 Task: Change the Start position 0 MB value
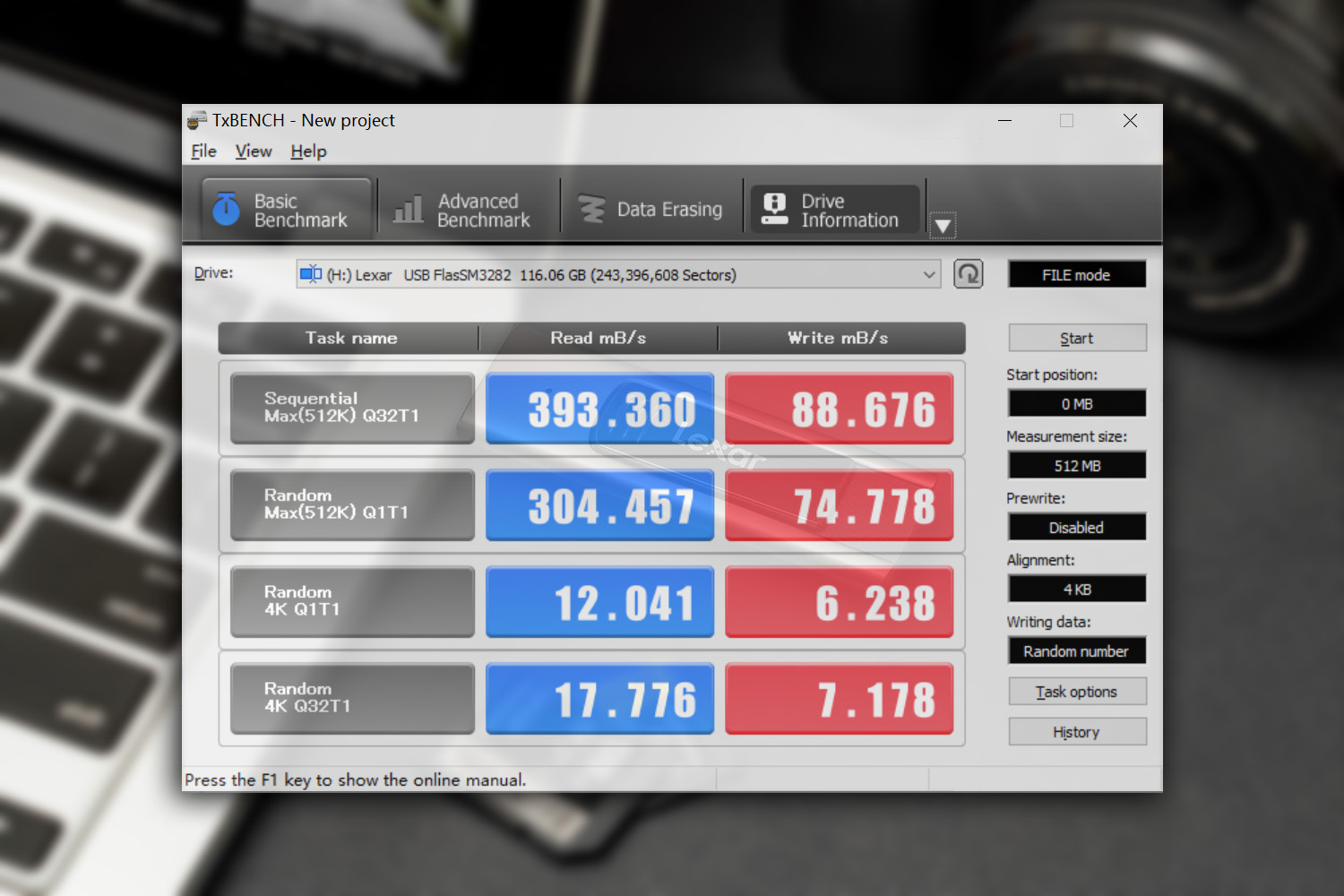[1077, 403]
